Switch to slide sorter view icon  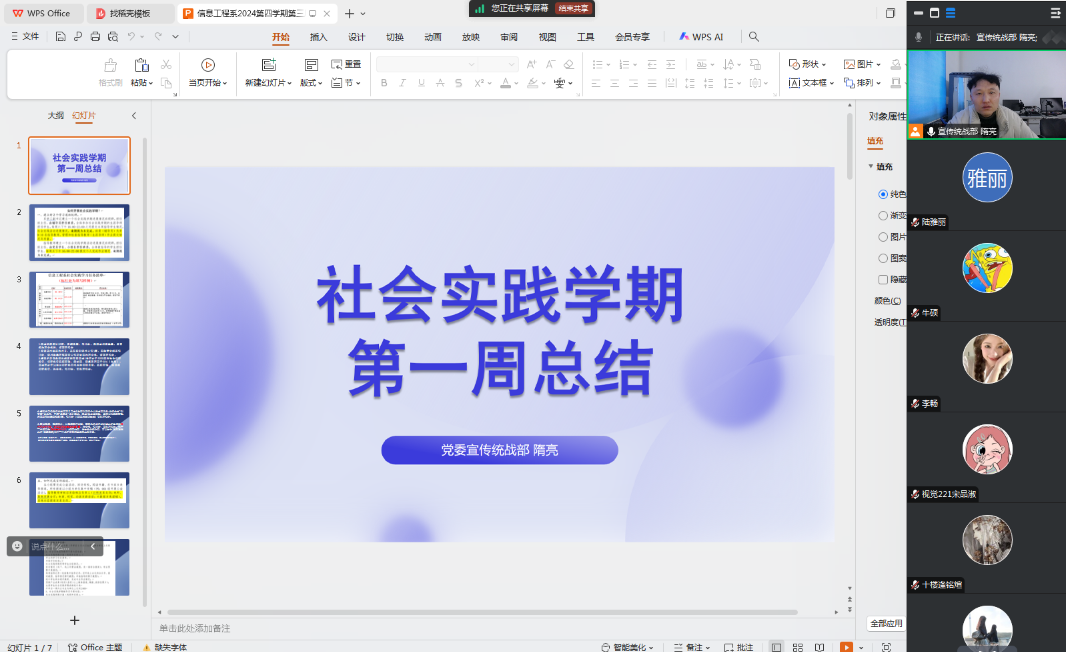tap(797, 647)
